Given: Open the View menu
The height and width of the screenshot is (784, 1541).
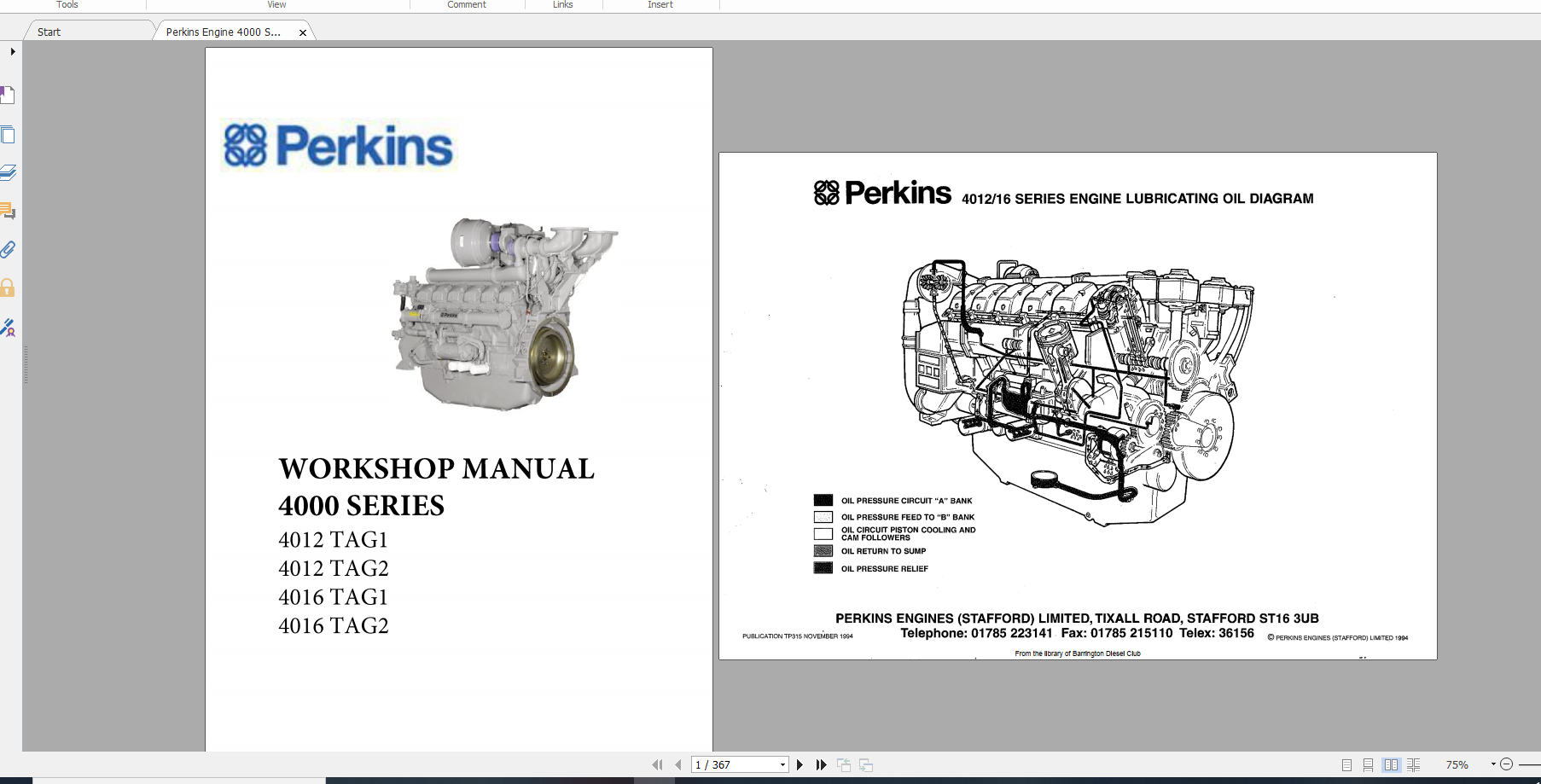Looking at the screenshot, I should (x=276, y=5).
